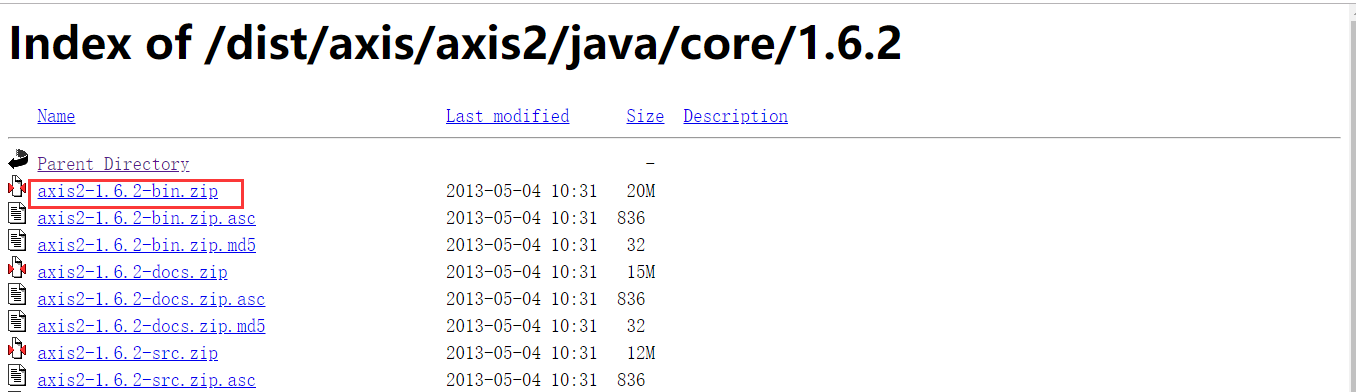Image resolution: width=1356 pixels, height=392 pixels.
Task: Open axis2-1.6.2-bin.zip.md5 checksum file
Action: (x=146, y=245)
